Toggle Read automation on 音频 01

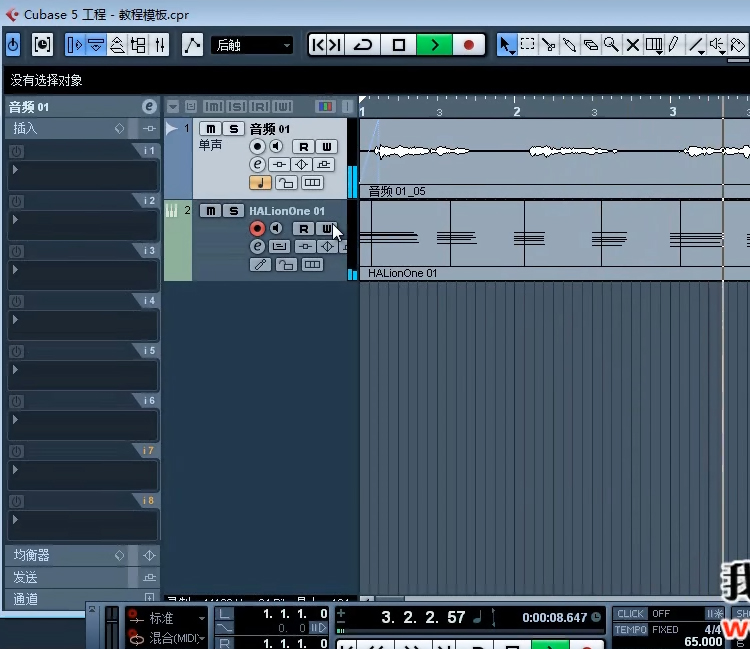coord(303,147)
